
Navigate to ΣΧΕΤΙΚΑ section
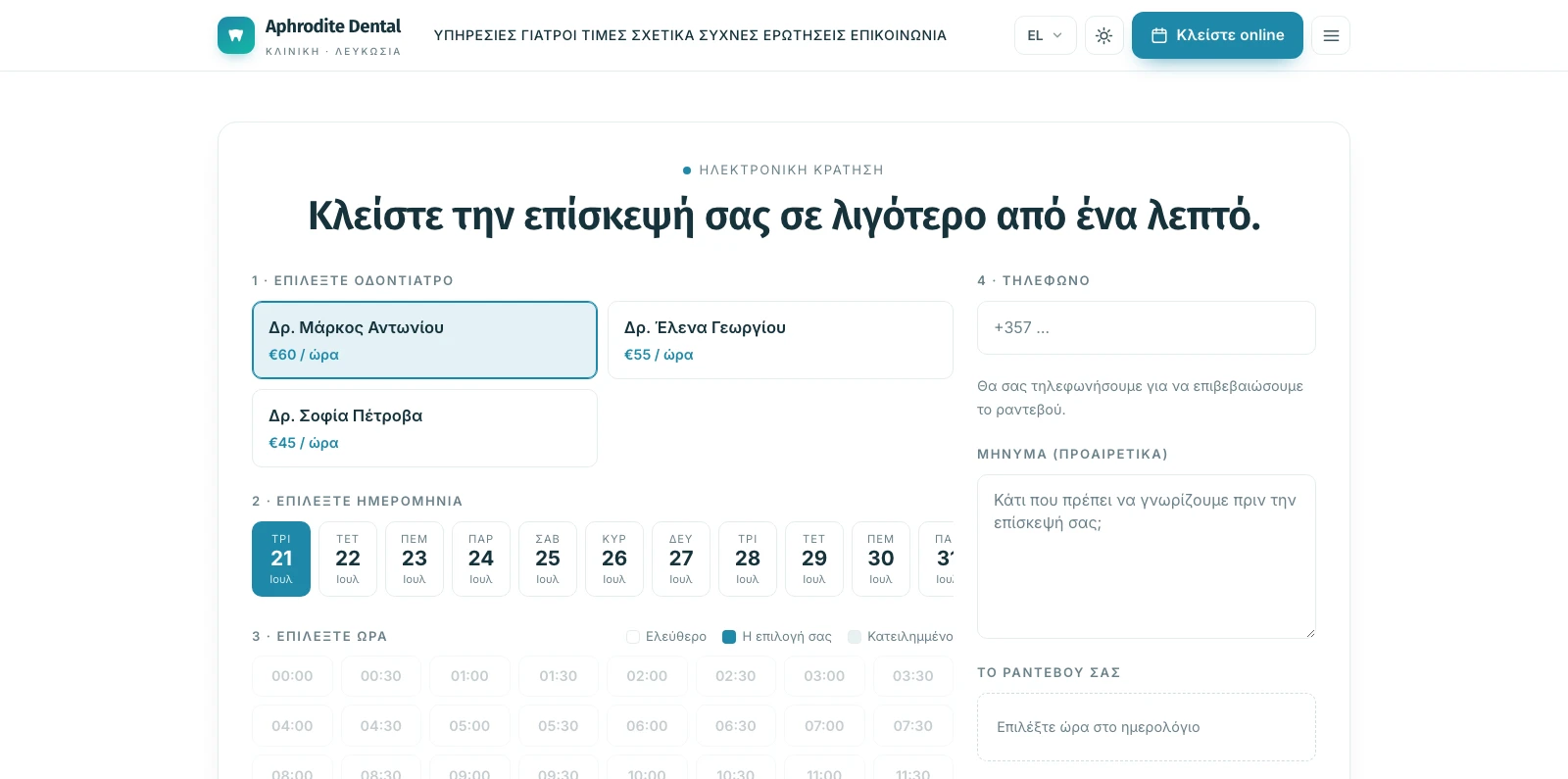coord(662,35)
